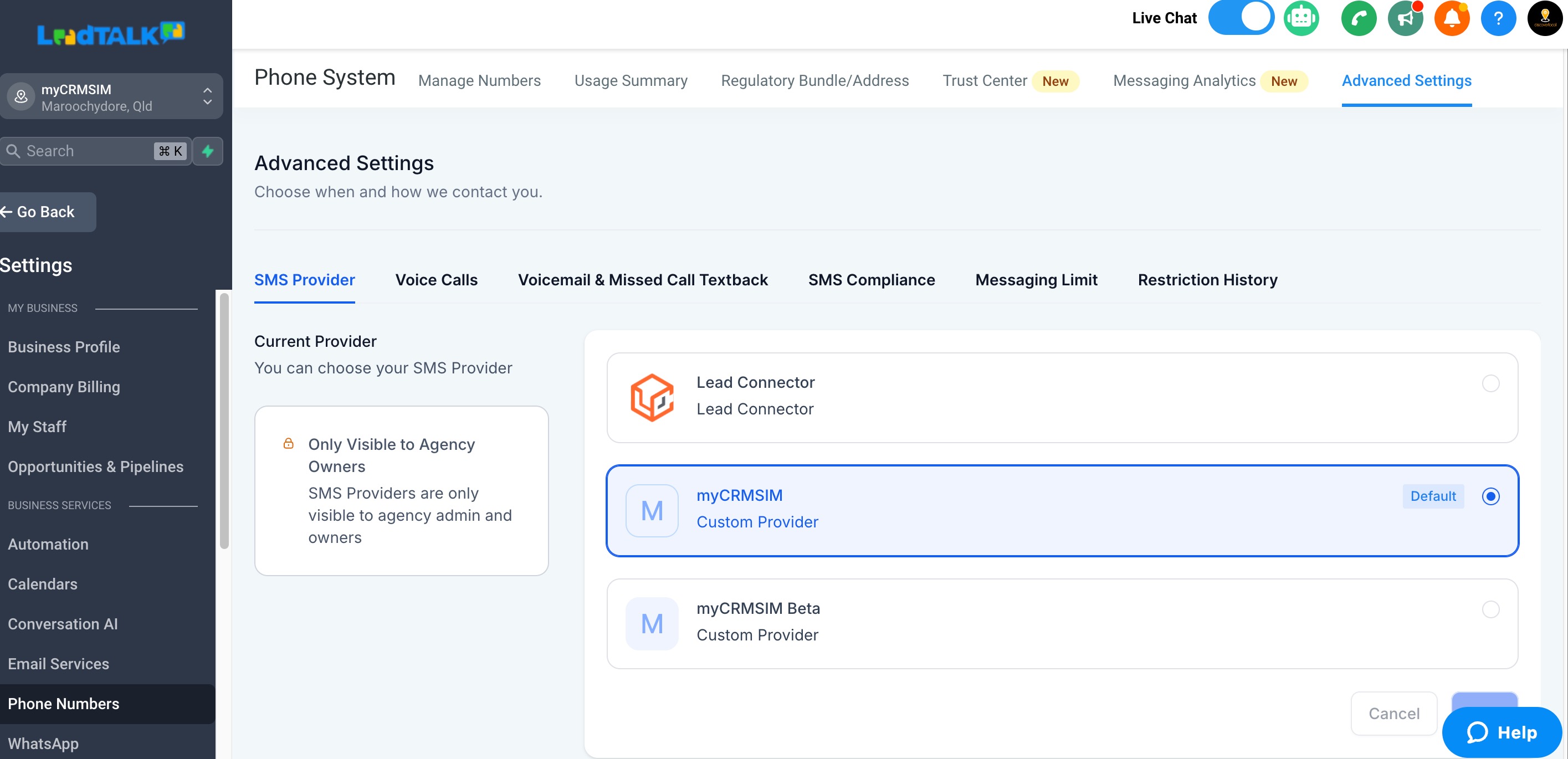Click 'Only Visible to Agency Owners' text
The height and width of the screenshot is (759, 1568).
pyautogui.click(x=391, y=455)
